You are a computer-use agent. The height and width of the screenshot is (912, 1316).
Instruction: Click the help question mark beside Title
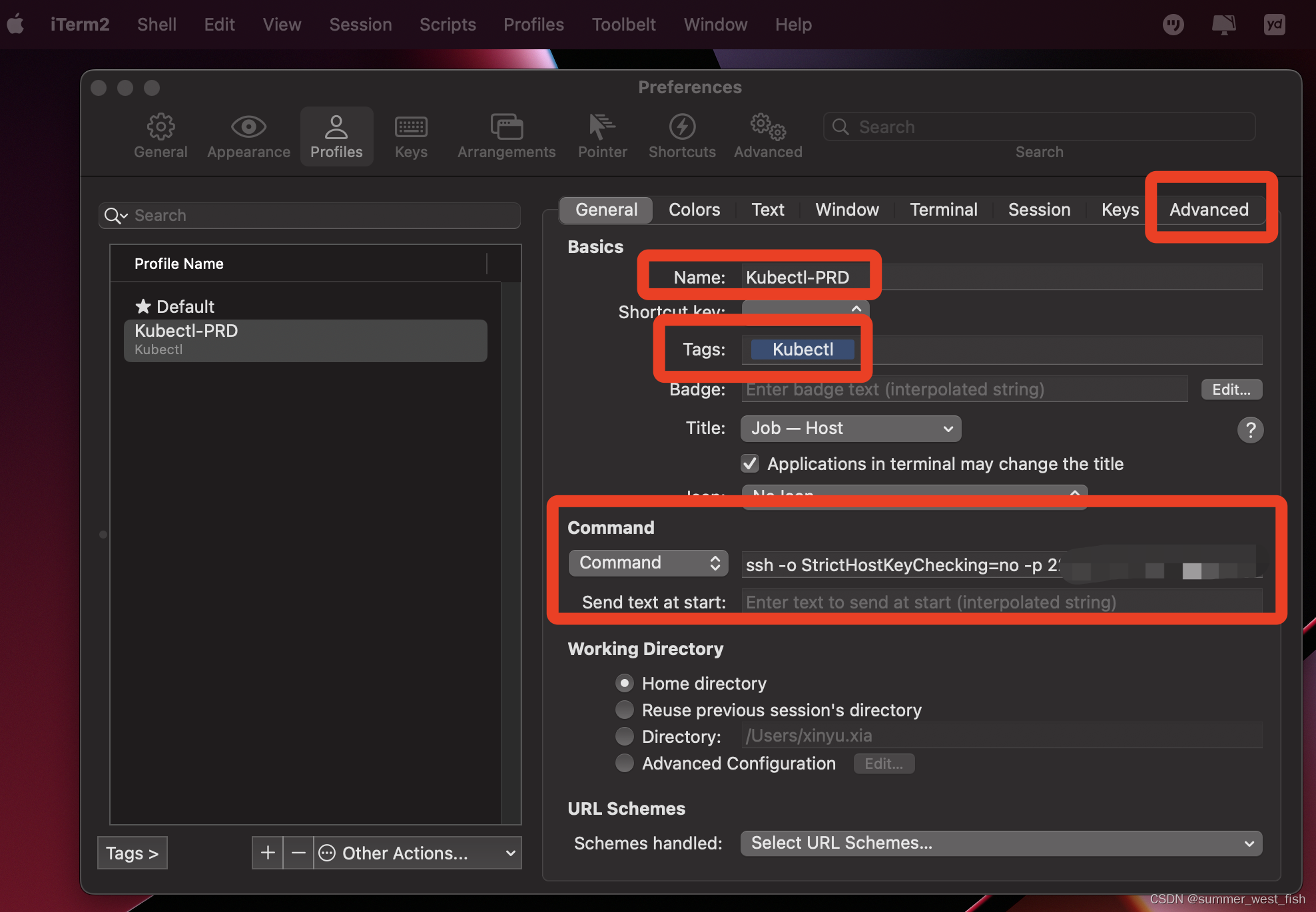click(x=1251, y=429)
